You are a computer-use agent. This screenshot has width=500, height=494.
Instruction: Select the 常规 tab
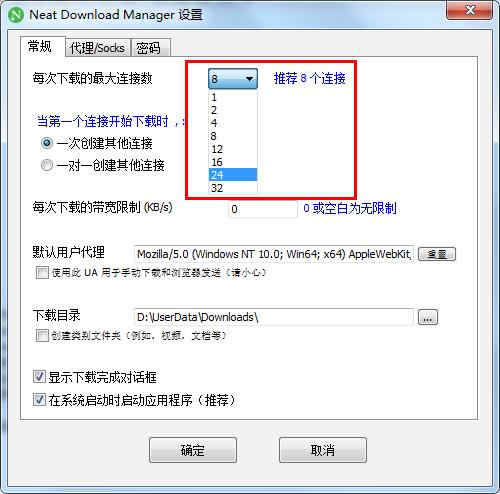coord(40,46)
